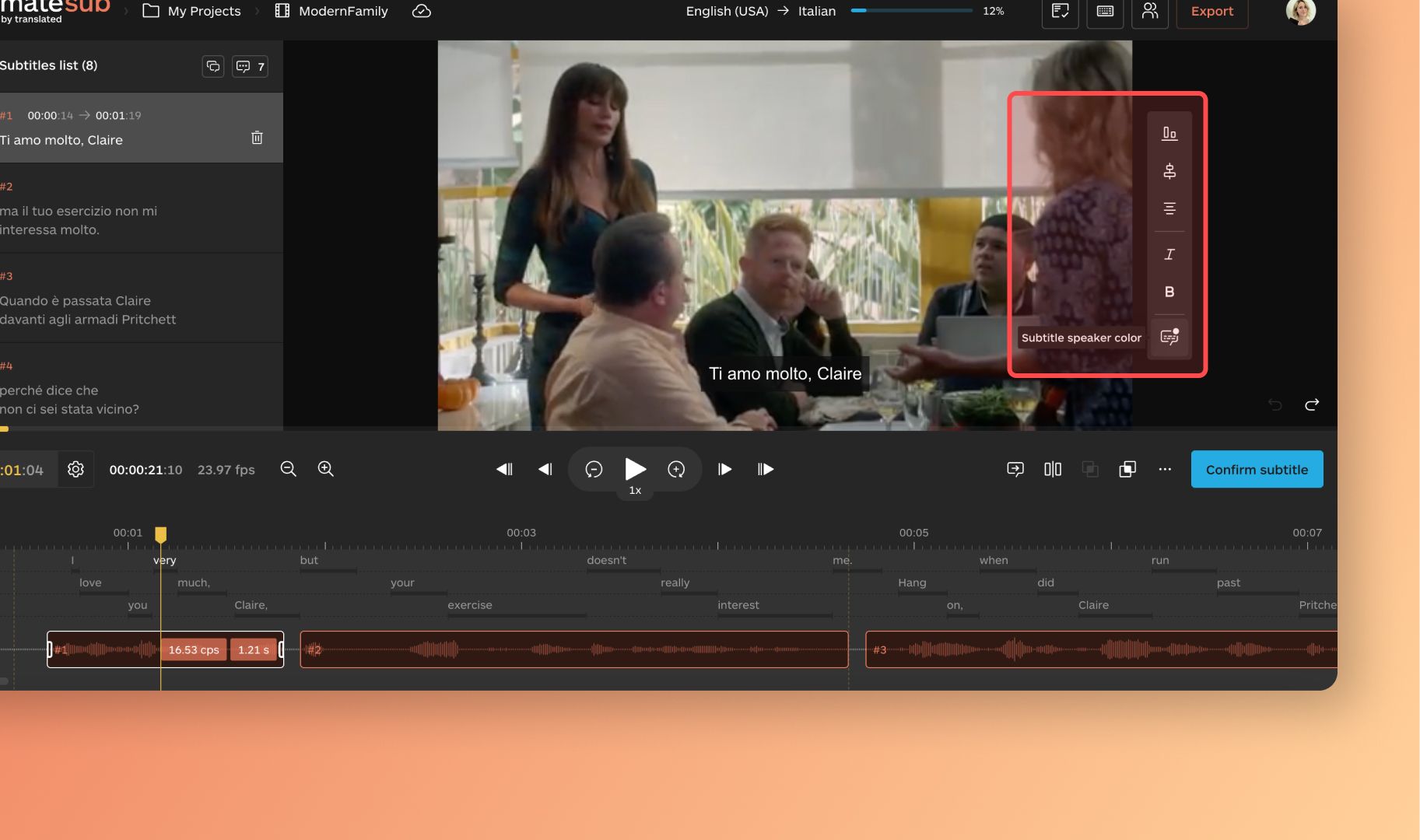Delete subtitle #1 with the trash icon
Viewport: 1420px width, 840px height.
[257, 138]
